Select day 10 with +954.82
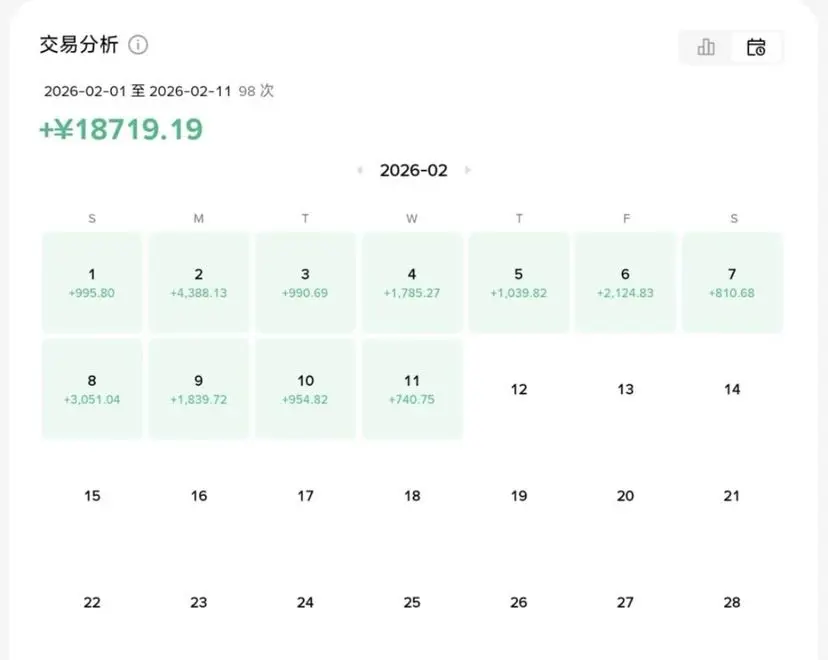 [306, 389]
